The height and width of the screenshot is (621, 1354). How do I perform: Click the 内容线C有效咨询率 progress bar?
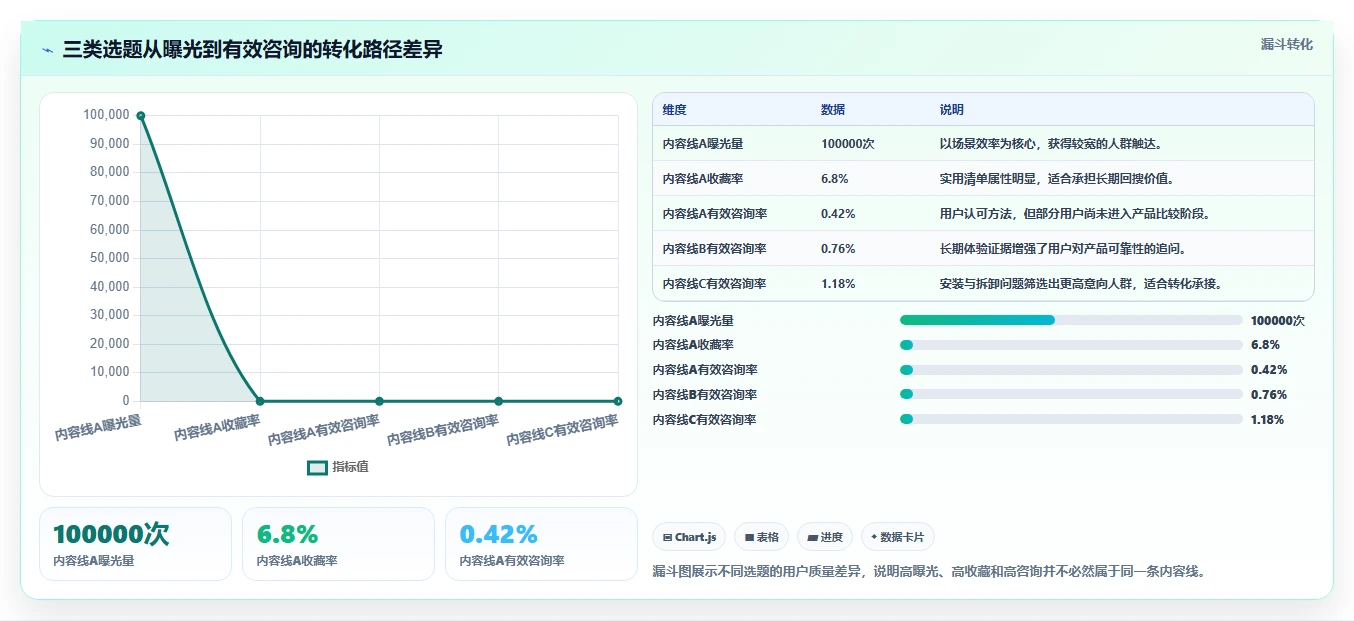(x=1071, y=420)
